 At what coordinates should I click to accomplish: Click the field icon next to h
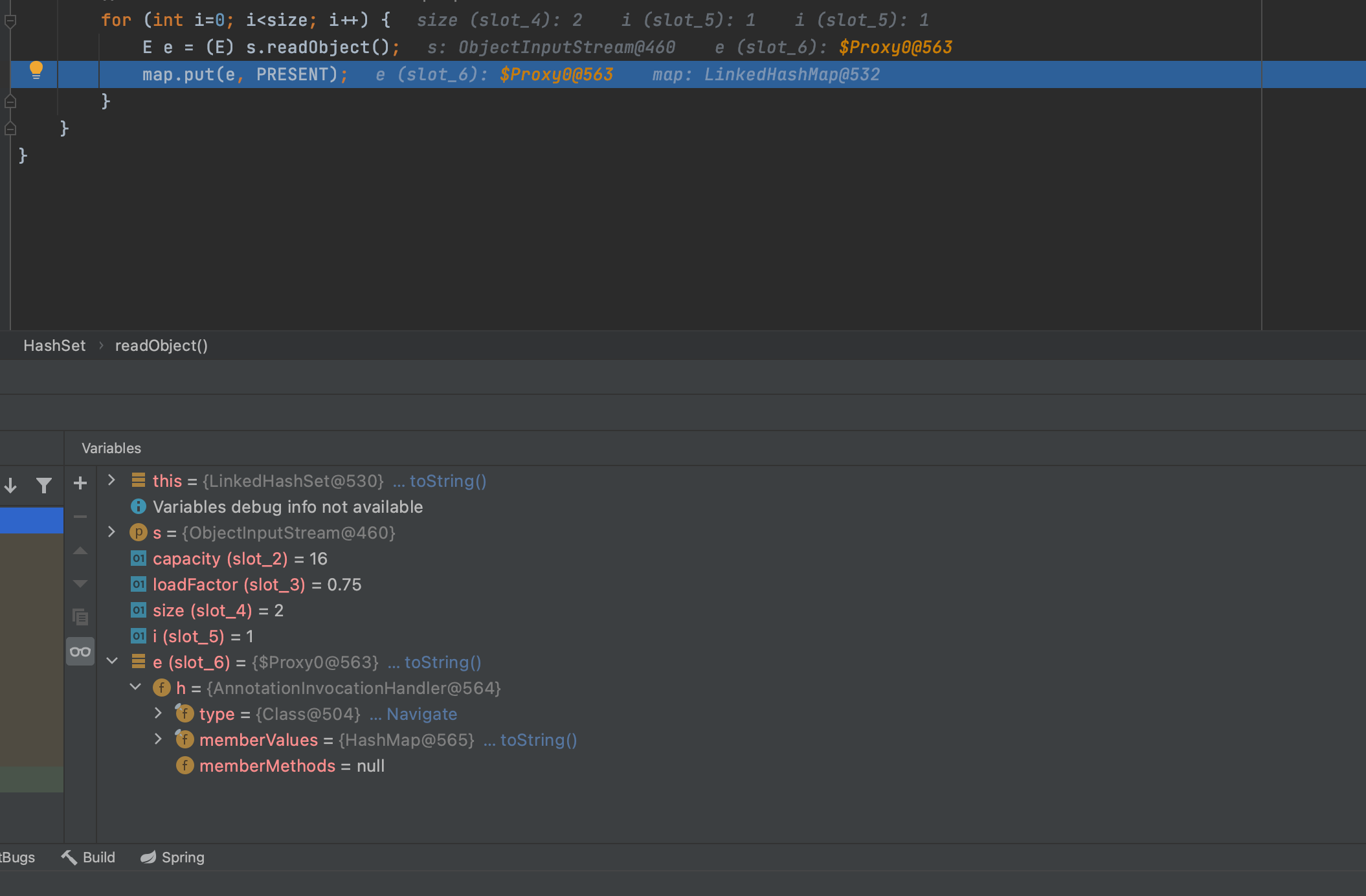click(161, 688)
